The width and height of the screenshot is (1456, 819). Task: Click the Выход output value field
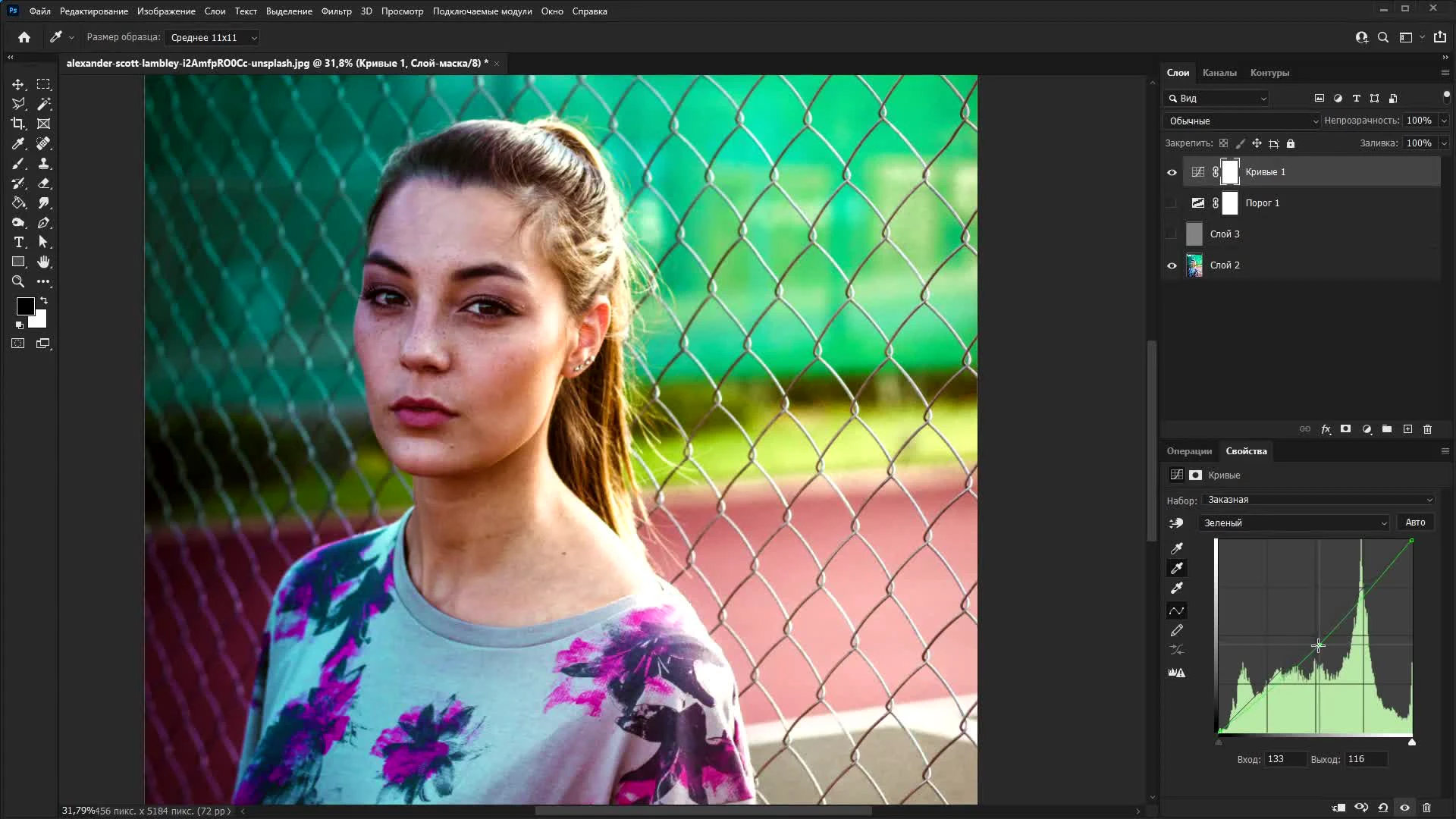(1367, 759)
